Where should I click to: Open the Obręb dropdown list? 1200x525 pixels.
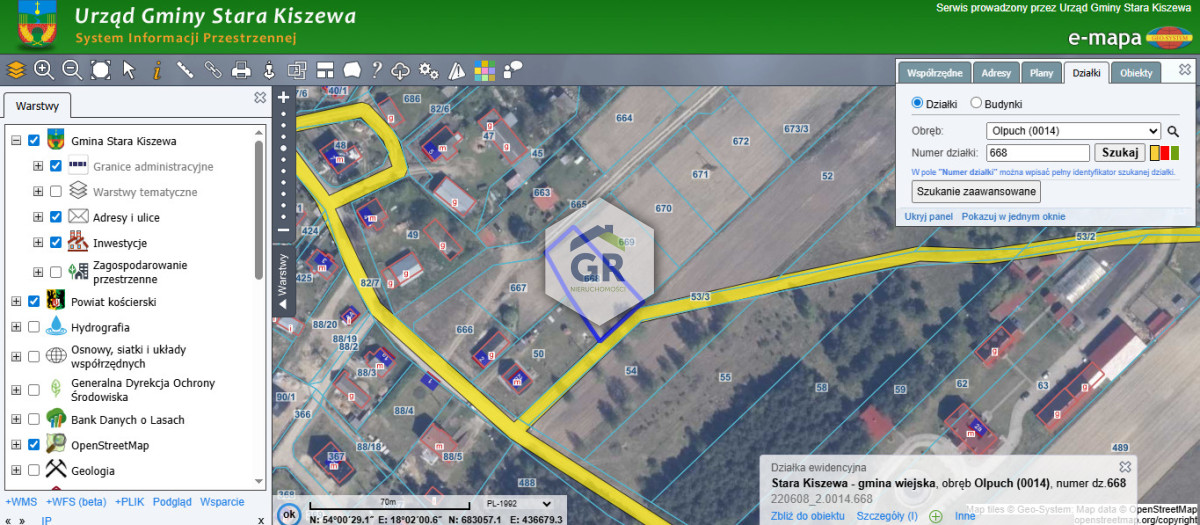click(1072, 131)
